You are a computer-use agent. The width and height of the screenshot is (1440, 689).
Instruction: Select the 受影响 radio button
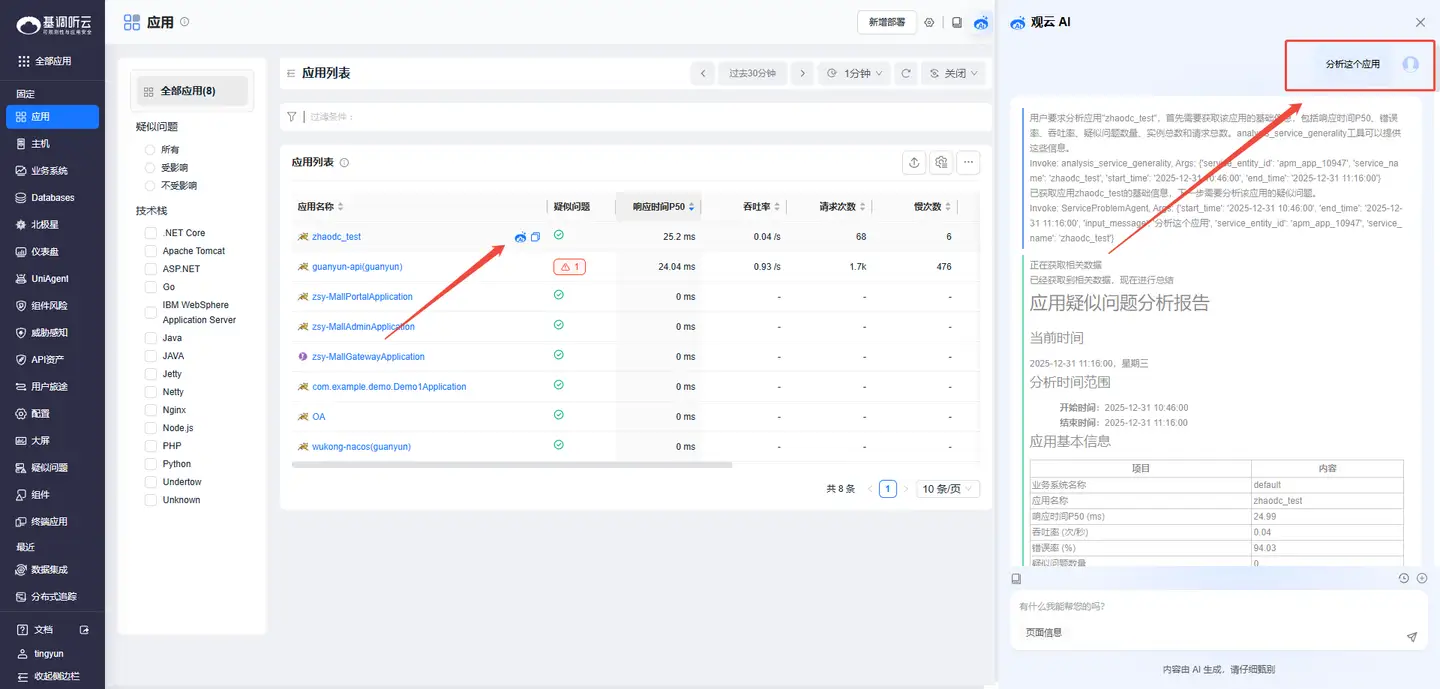(x=151, y=168)
